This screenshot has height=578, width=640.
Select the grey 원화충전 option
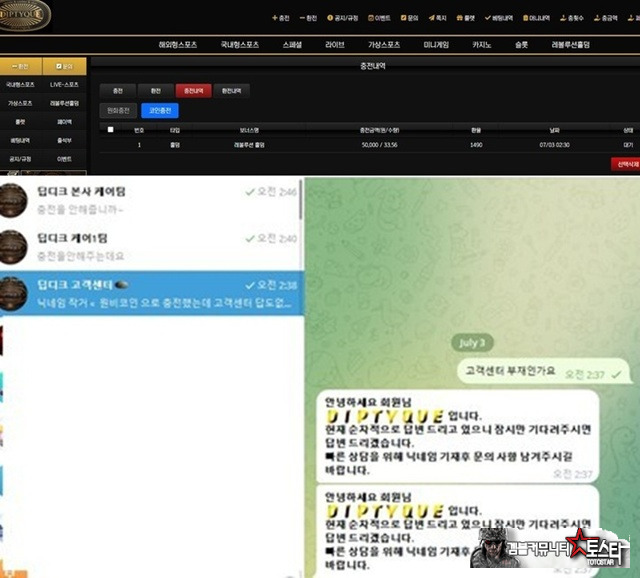click(118, 111)
